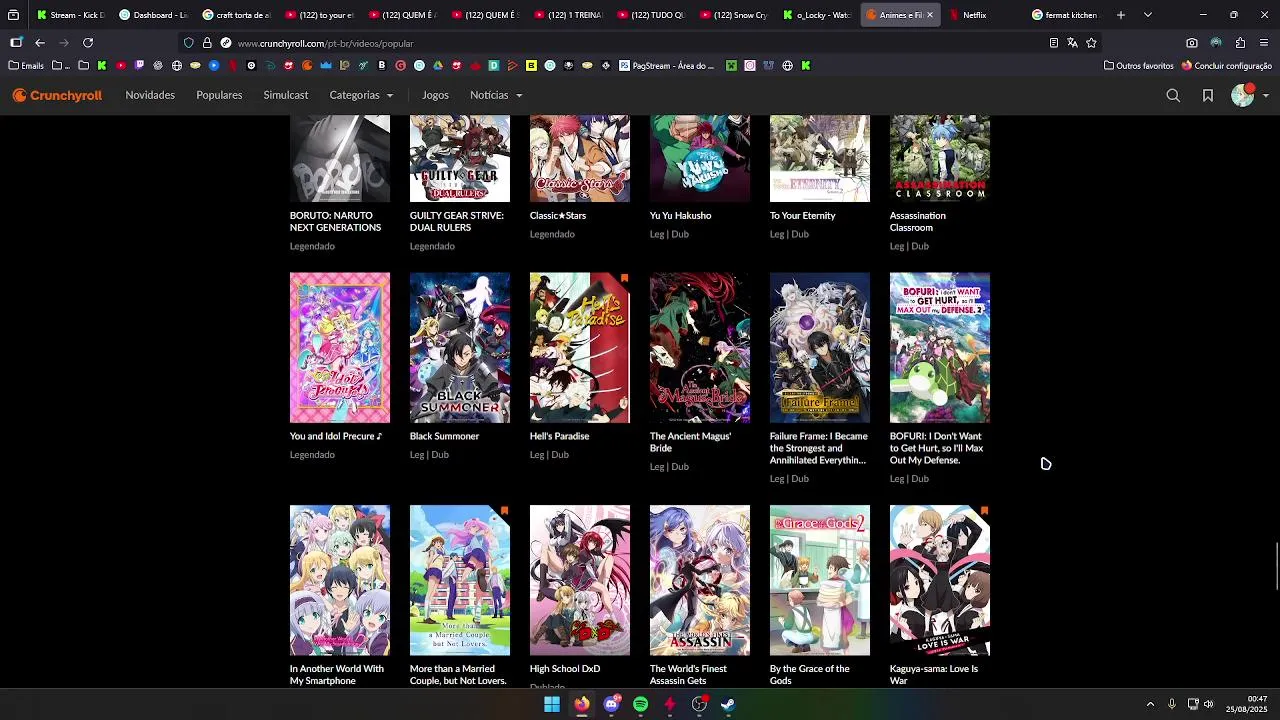Screen dimensions: 1280x720
Task: Open the To Your Eternity title link
Action: click(803, 215)
